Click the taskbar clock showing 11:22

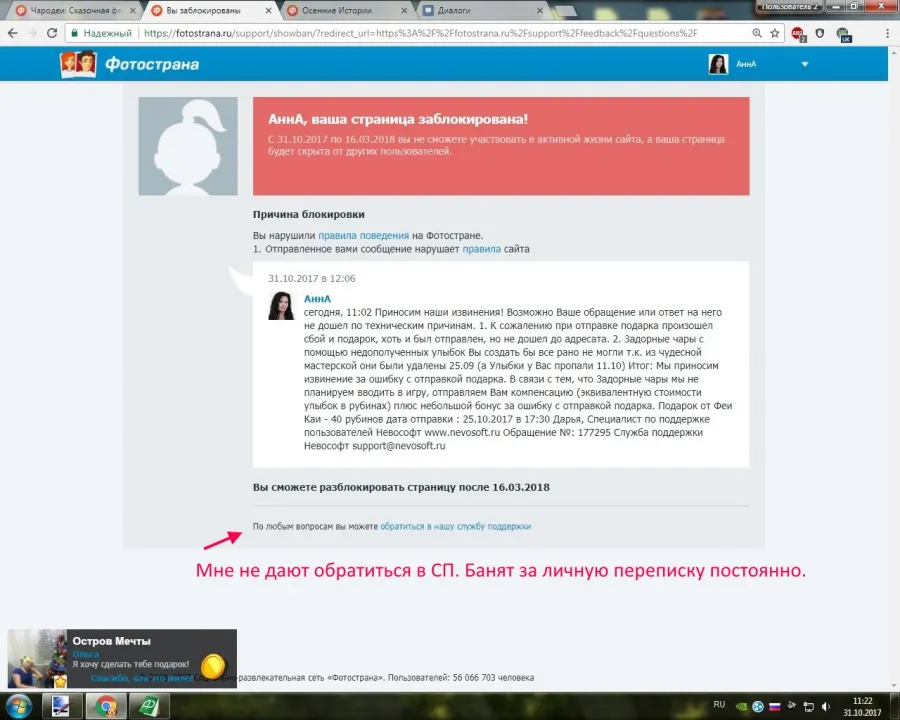click(862, 707)
